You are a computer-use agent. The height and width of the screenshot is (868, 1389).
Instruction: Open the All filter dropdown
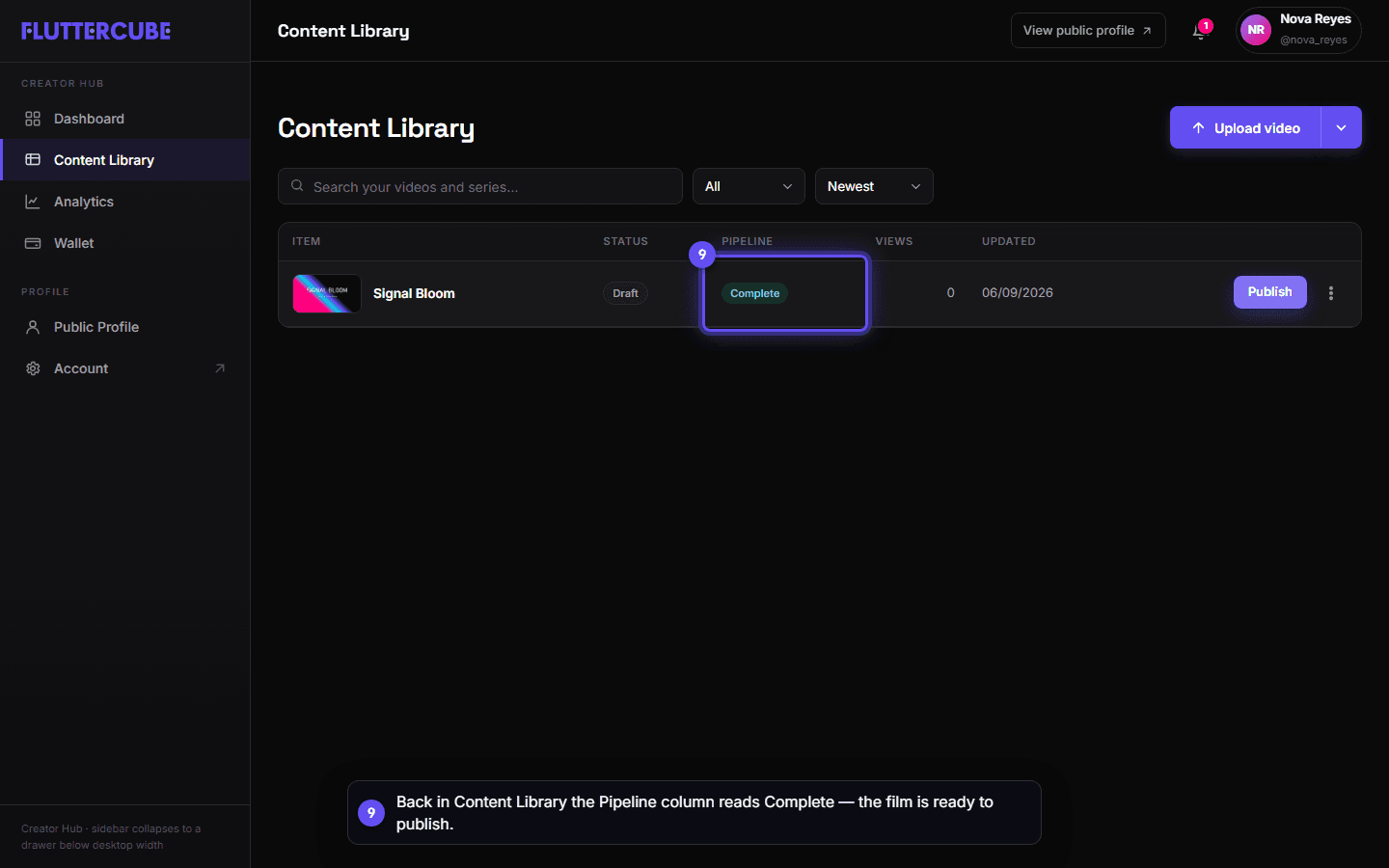tap(749, 186)
